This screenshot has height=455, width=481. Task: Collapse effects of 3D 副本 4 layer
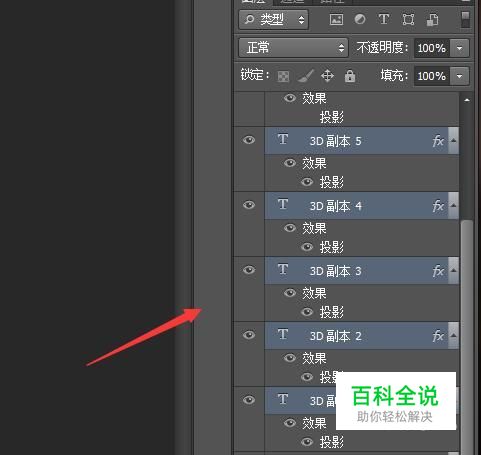coord(453,205)
